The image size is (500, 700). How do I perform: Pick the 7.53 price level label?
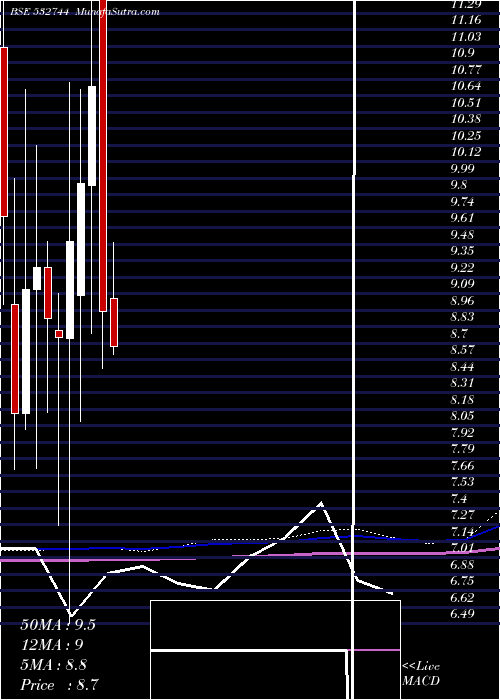463,482
